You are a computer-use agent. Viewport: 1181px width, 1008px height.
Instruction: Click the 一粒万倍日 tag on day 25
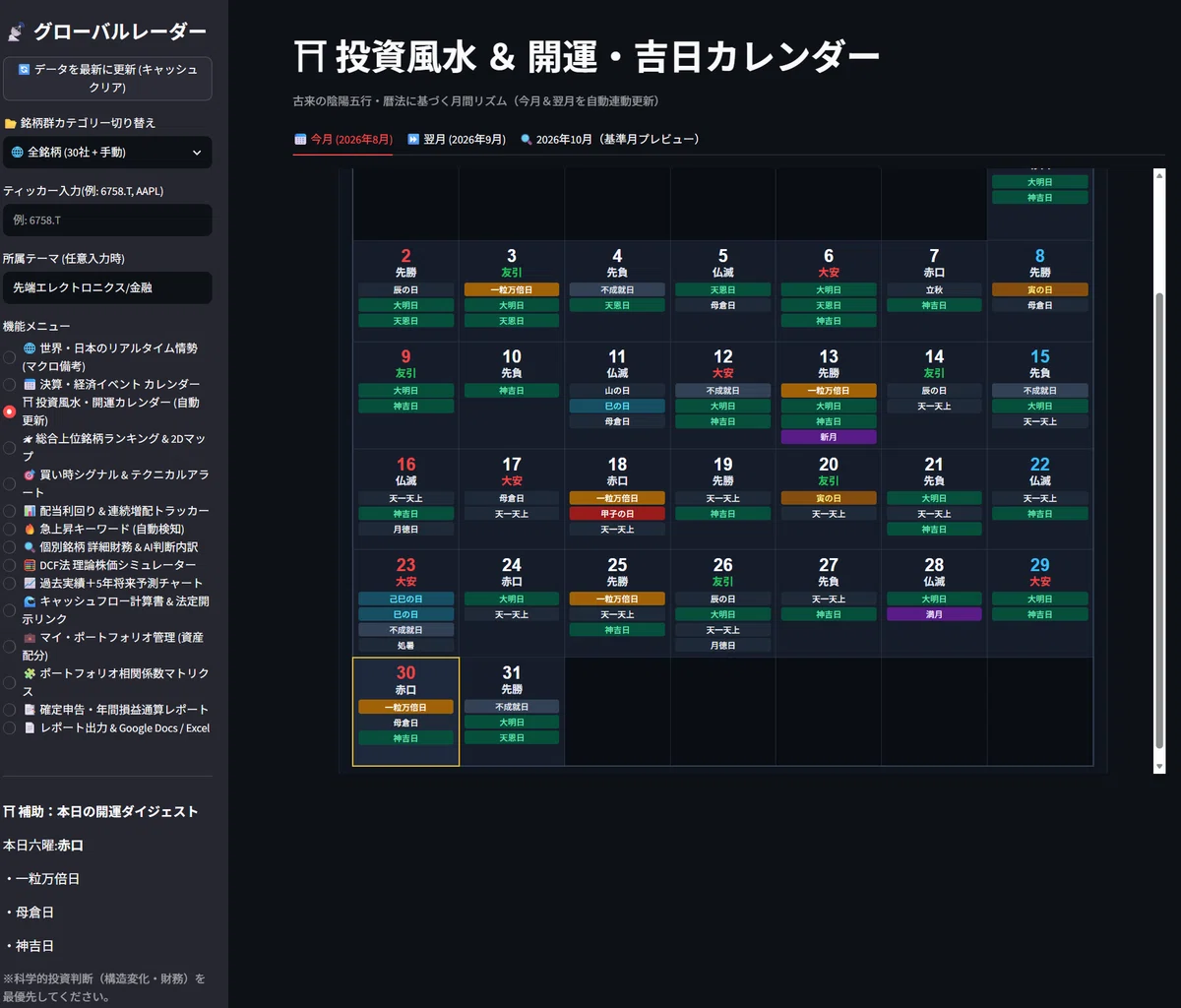click(617, 598)
